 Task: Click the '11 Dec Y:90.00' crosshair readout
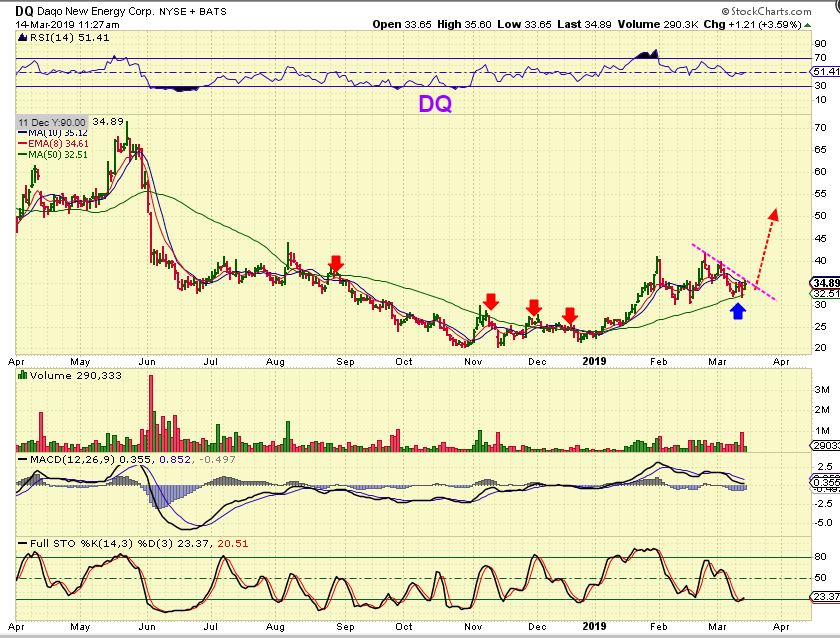tap(52, 122)
